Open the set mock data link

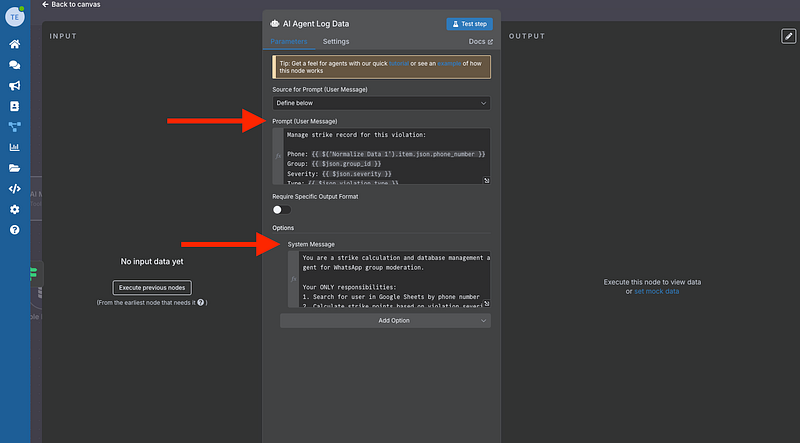tap(657, 291)
